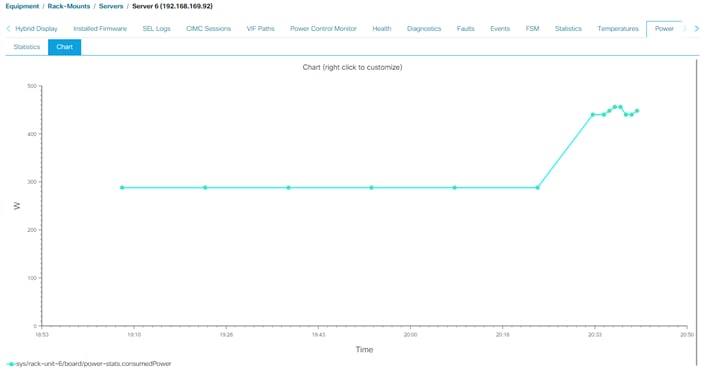Click the 500 label on the W axis
Image resolution: width=701 pixels, height=371 pixels.
point(32,86)
